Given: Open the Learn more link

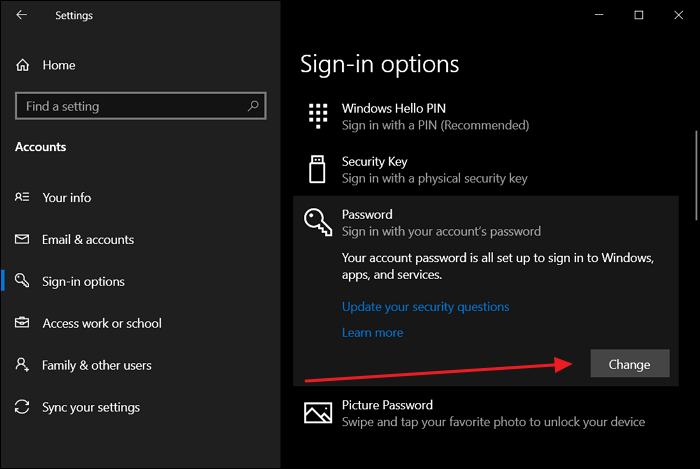Looking at the screenshot, I should pyautogui.click(x=372, y=332).
